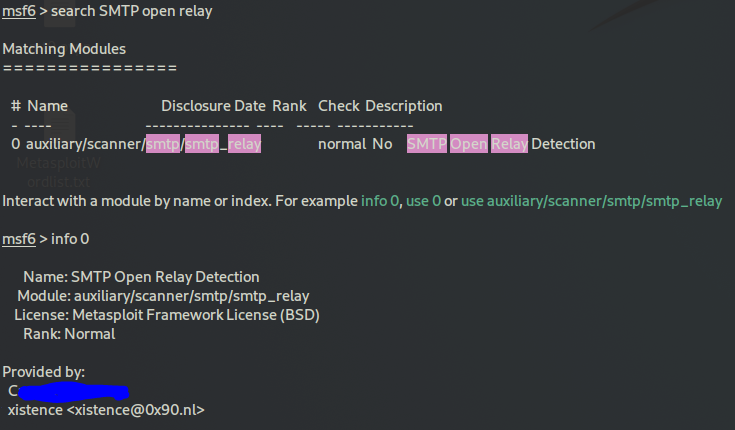This screenshot has width=735, height=430.
Task: Click the 'Rank' column header
Action: (289, 106)
